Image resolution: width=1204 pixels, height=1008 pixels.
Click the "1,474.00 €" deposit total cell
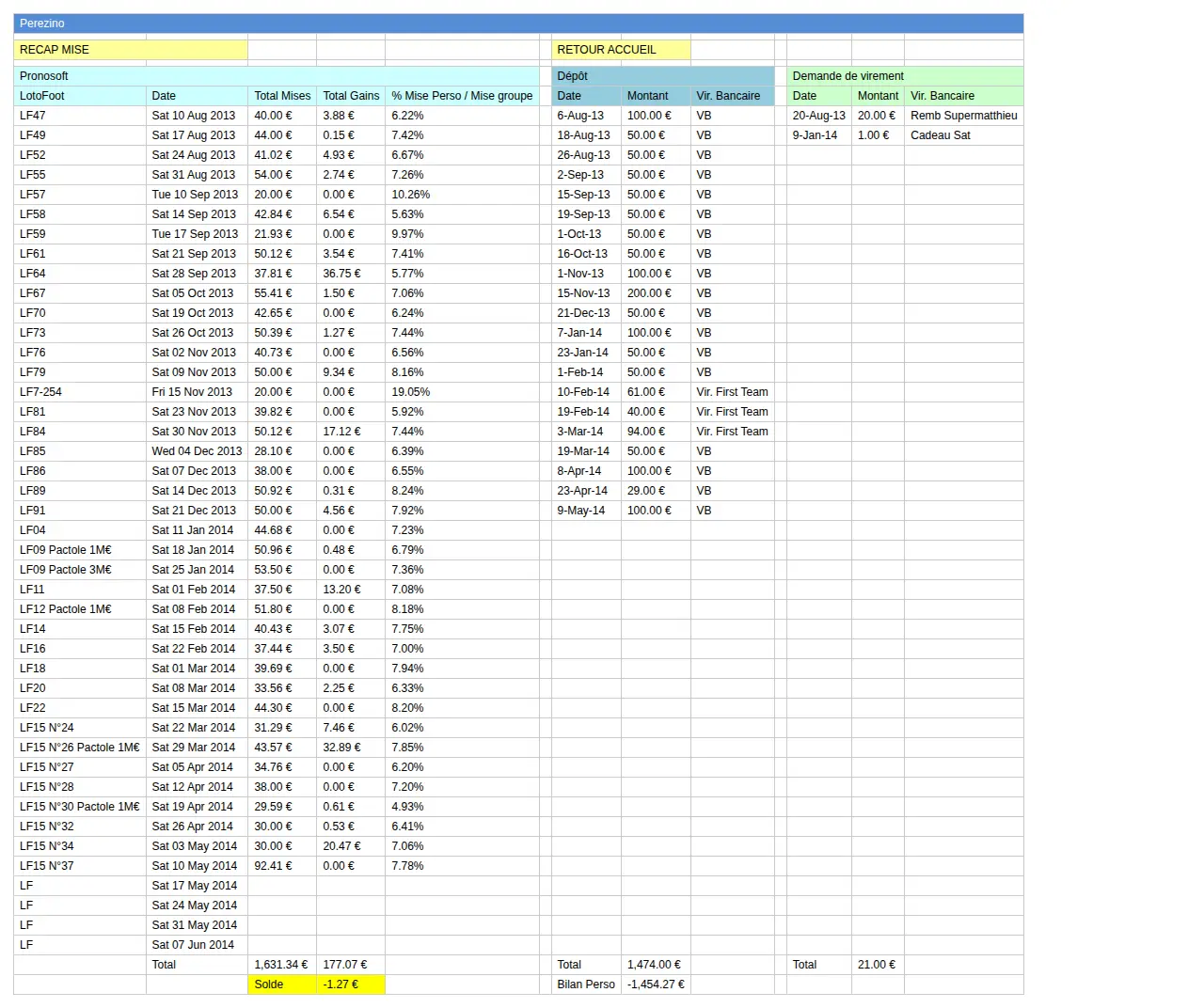coord(656,965)
